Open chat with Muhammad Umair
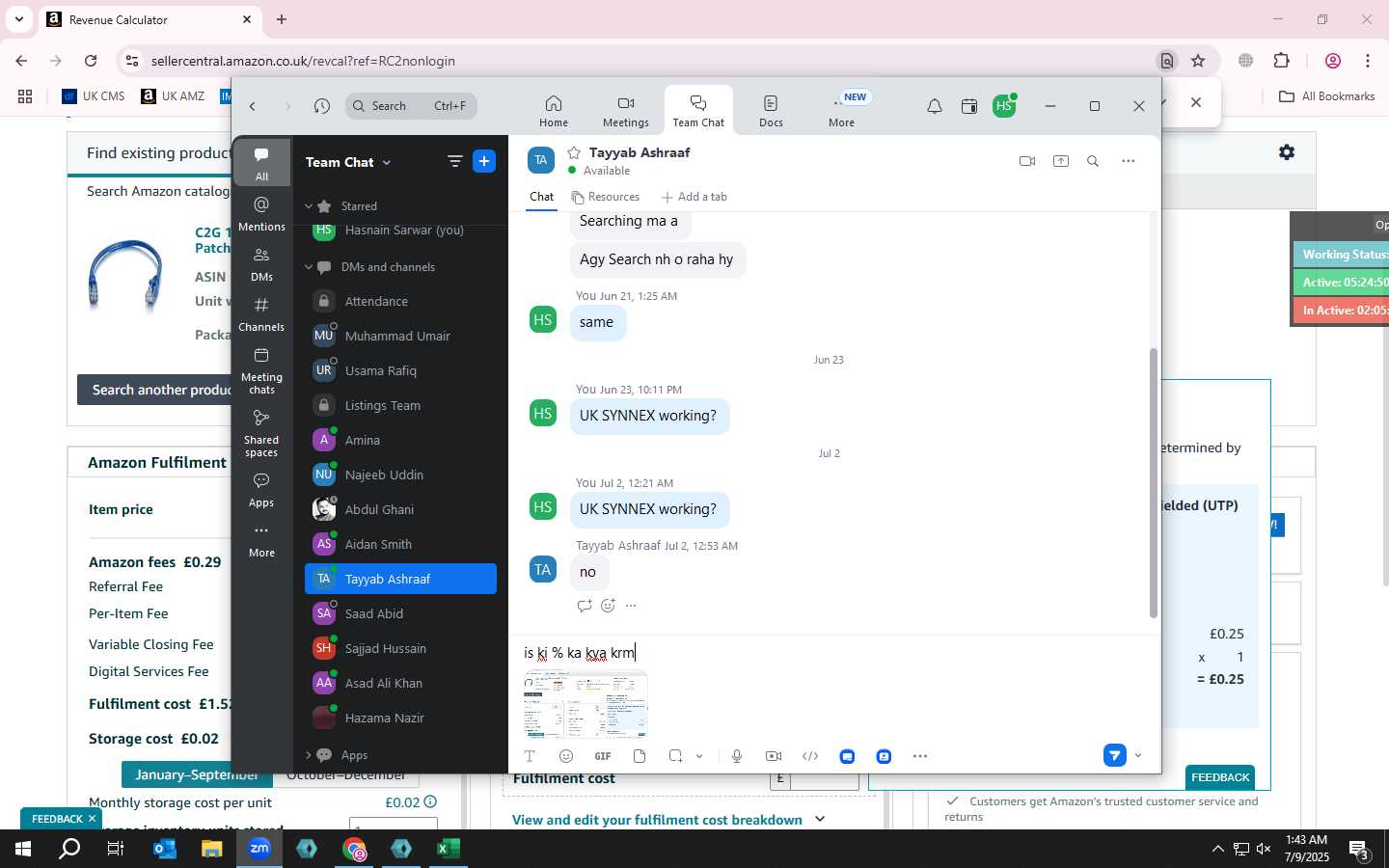The width and height of the screenshot is (1389, 868). pyautogui.click(x=400, y=336)
